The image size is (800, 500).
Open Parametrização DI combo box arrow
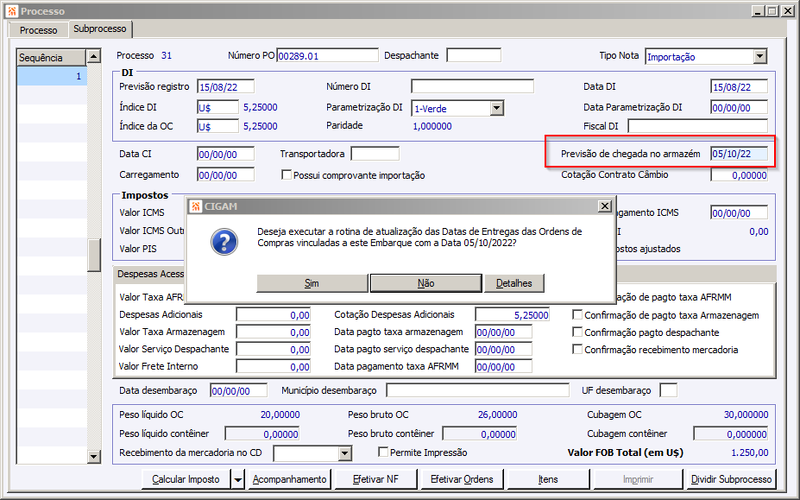pos(496,108)
